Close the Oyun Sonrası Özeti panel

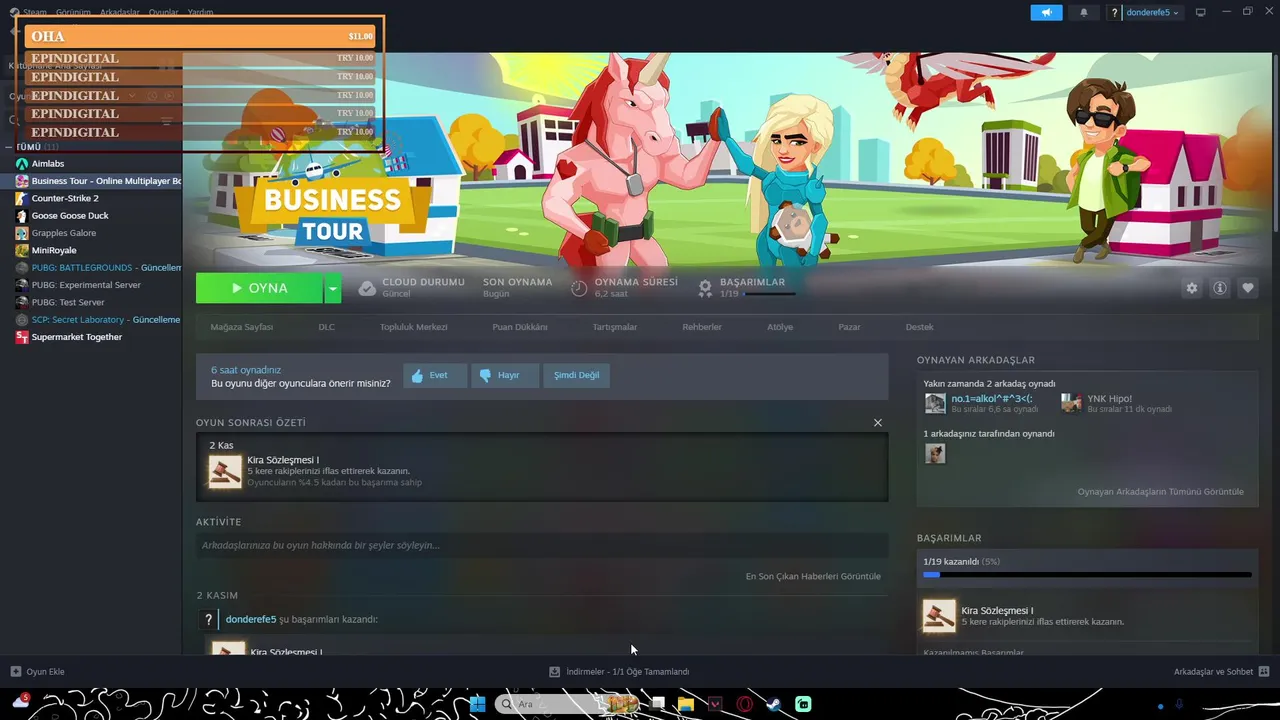click(x=878, y=423)
